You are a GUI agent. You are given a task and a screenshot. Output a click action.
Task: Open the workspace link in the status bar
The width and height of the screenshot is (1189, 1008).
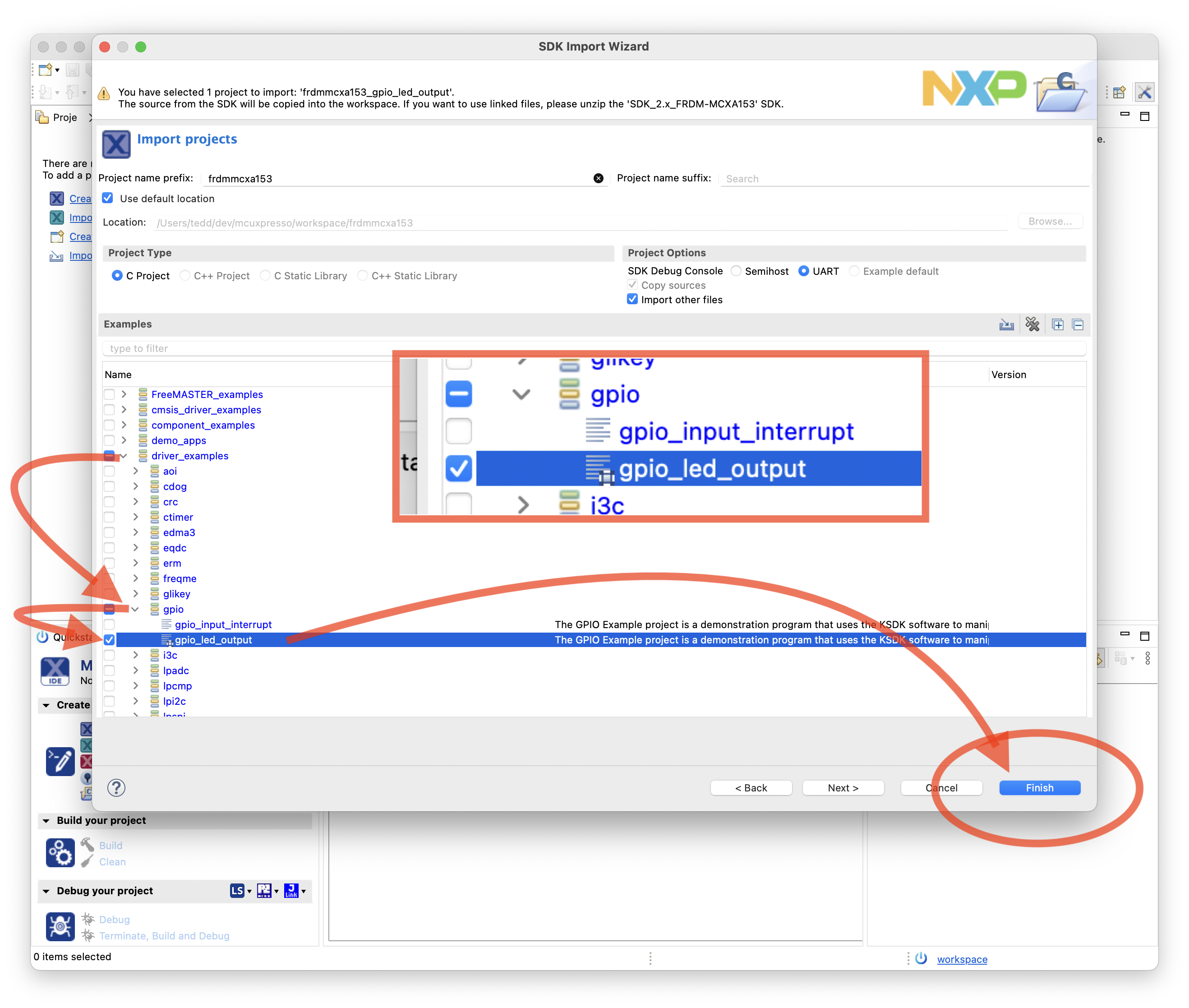click(x=962, y=959)
